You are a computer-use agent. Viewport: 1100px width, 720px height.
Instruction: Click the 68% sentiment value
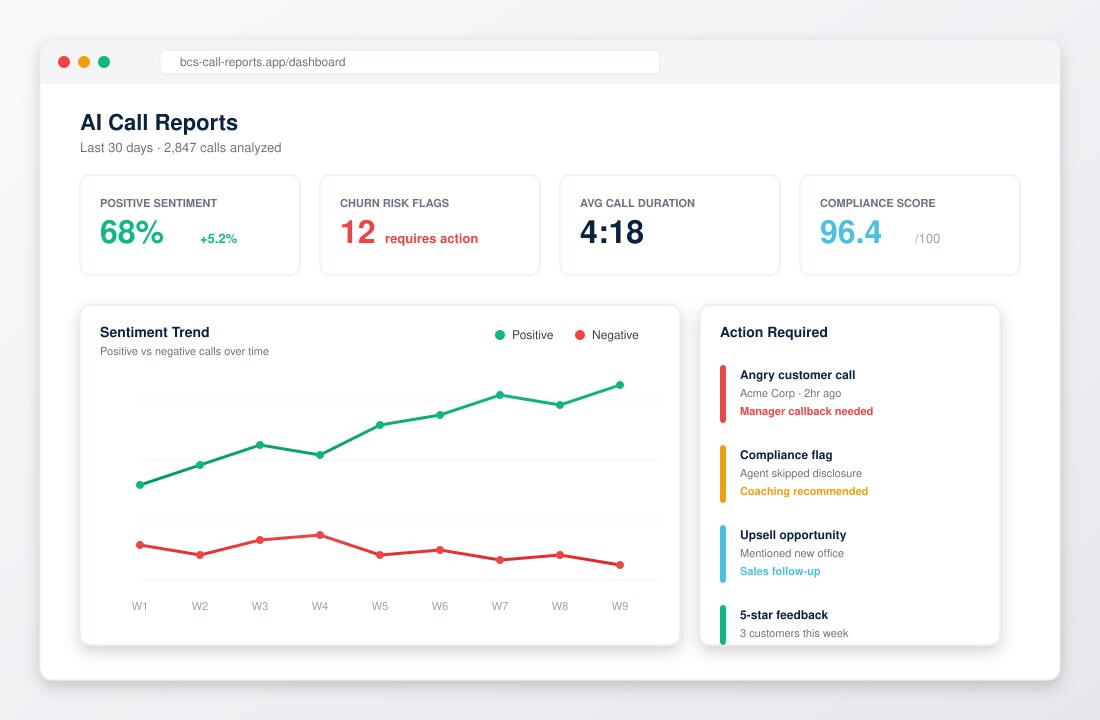click(x=132, y=232)
